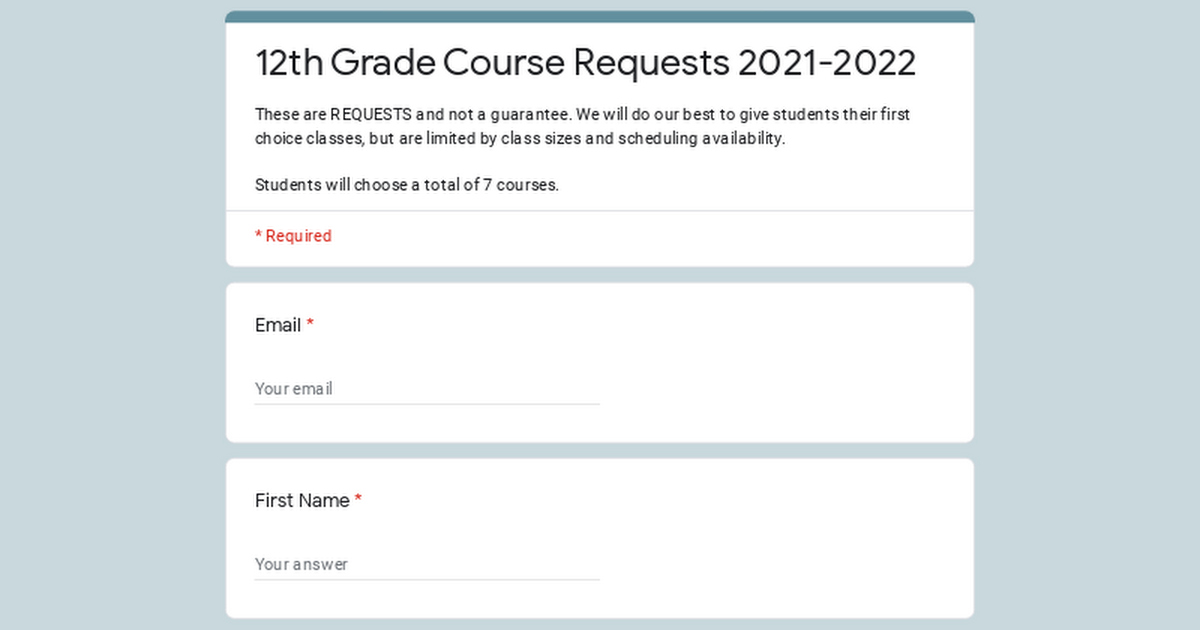Click the '2021-2022' part of the title
This screenshot has width=1200, height=630.
[827, 62]
